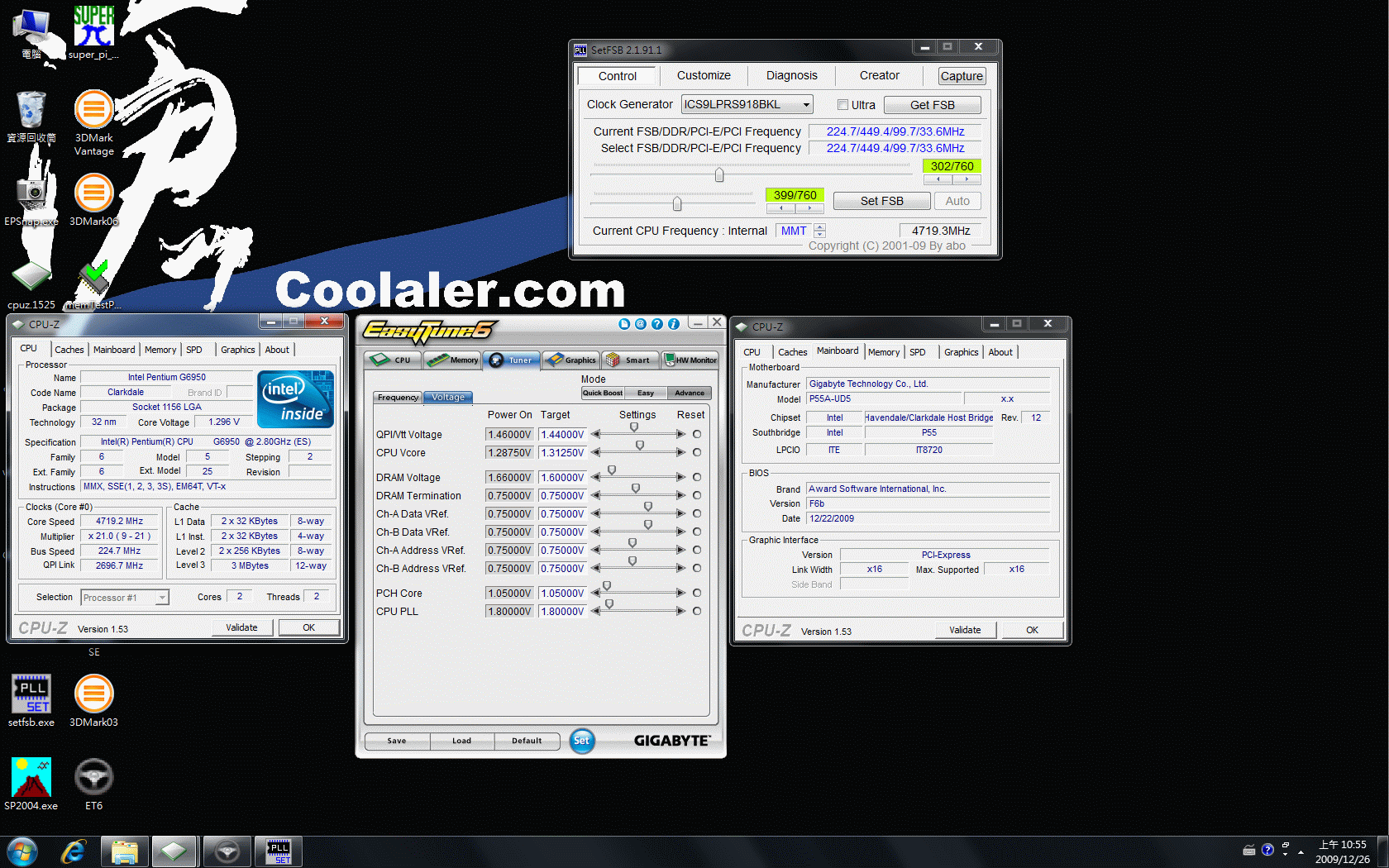Viewport: 1389px width, 868px height.
Task: Click Default button in EasyTune6
Action: [x=527, y=741]
